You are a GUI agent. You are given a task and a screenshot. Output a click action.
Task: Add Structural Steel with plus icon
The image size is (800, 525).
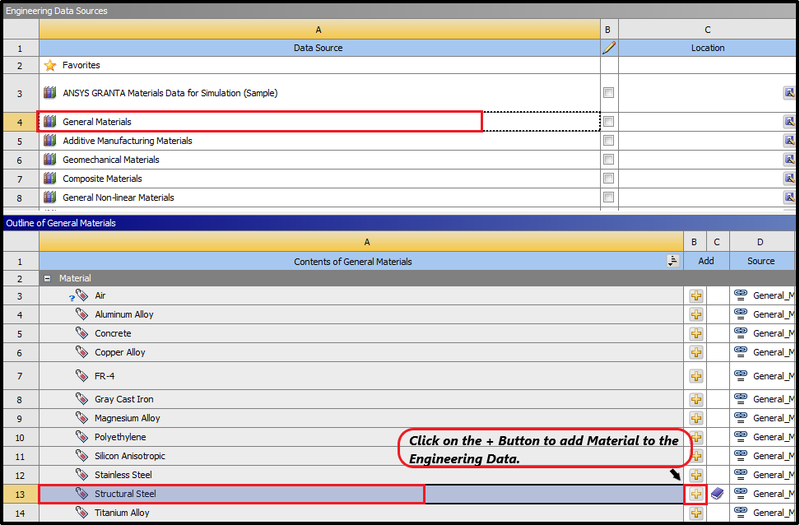point(696,494)
